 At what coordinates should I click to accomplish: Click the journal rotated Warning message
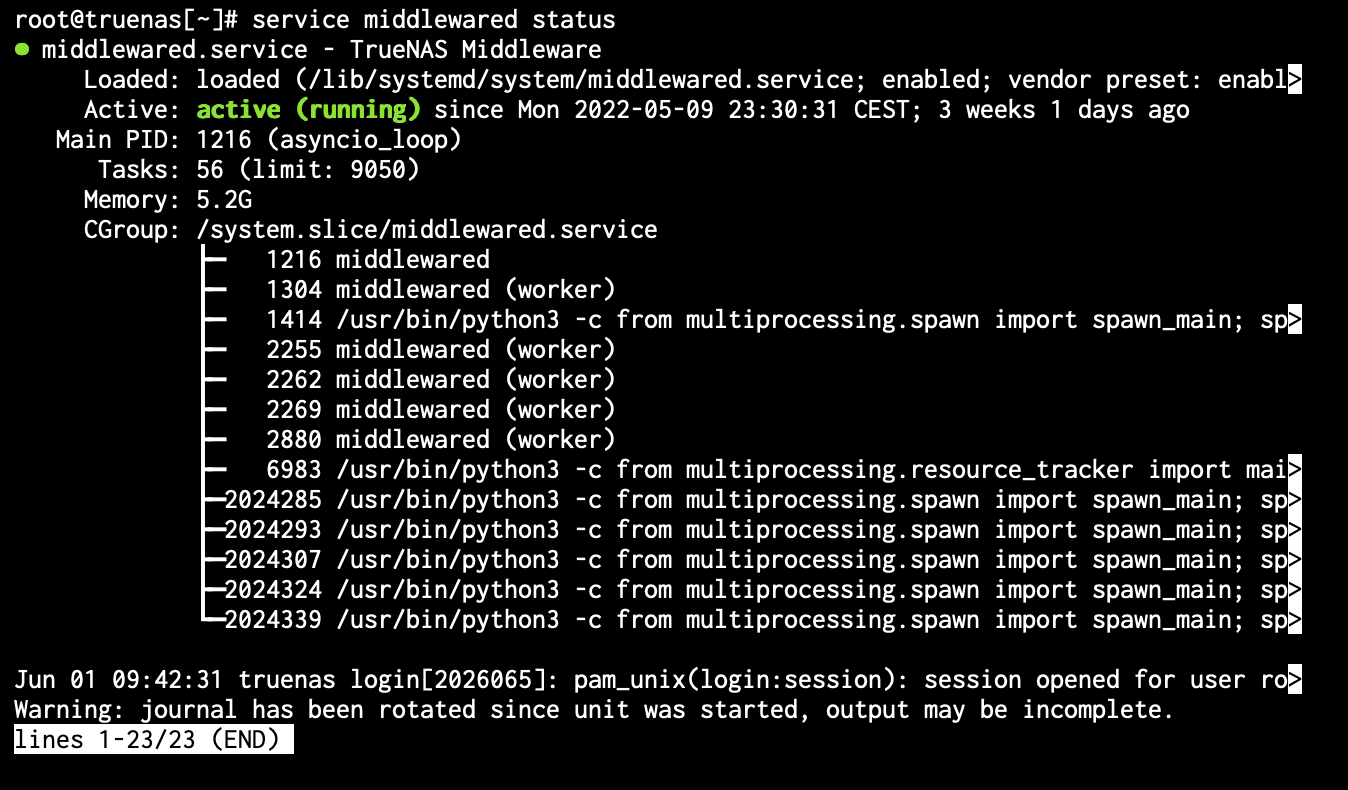point(593,710)
